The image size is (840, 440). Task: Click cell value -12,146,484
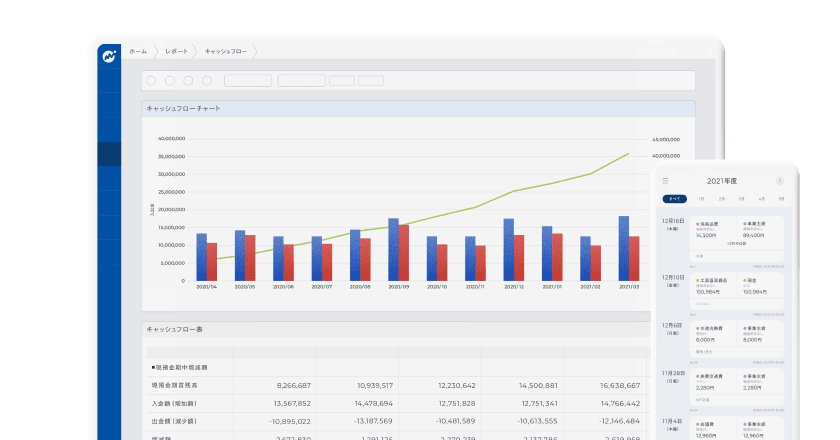click(x=619, y=421)
